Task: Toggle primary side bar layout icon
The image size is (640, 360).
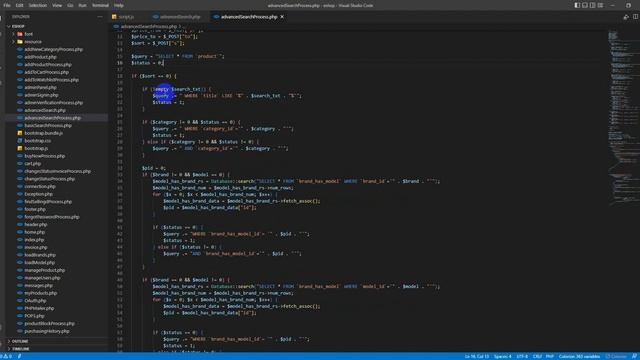Action: (577, 5)
